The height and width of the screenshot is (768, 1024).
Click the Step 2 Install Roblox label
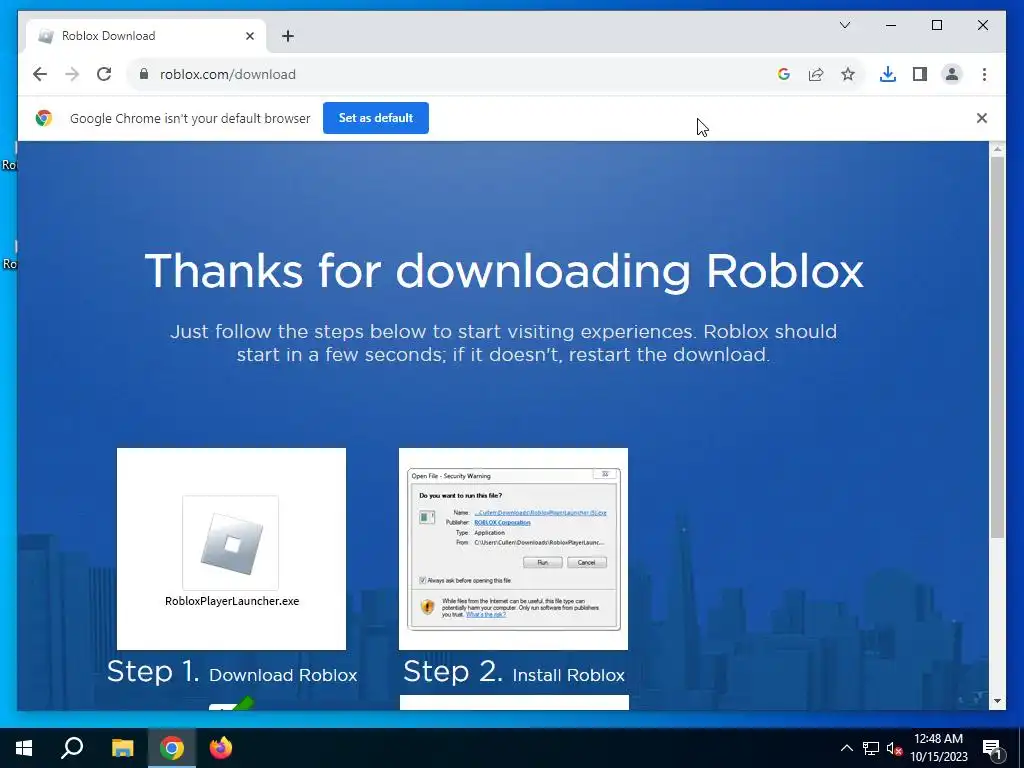(x=514, y=673)
